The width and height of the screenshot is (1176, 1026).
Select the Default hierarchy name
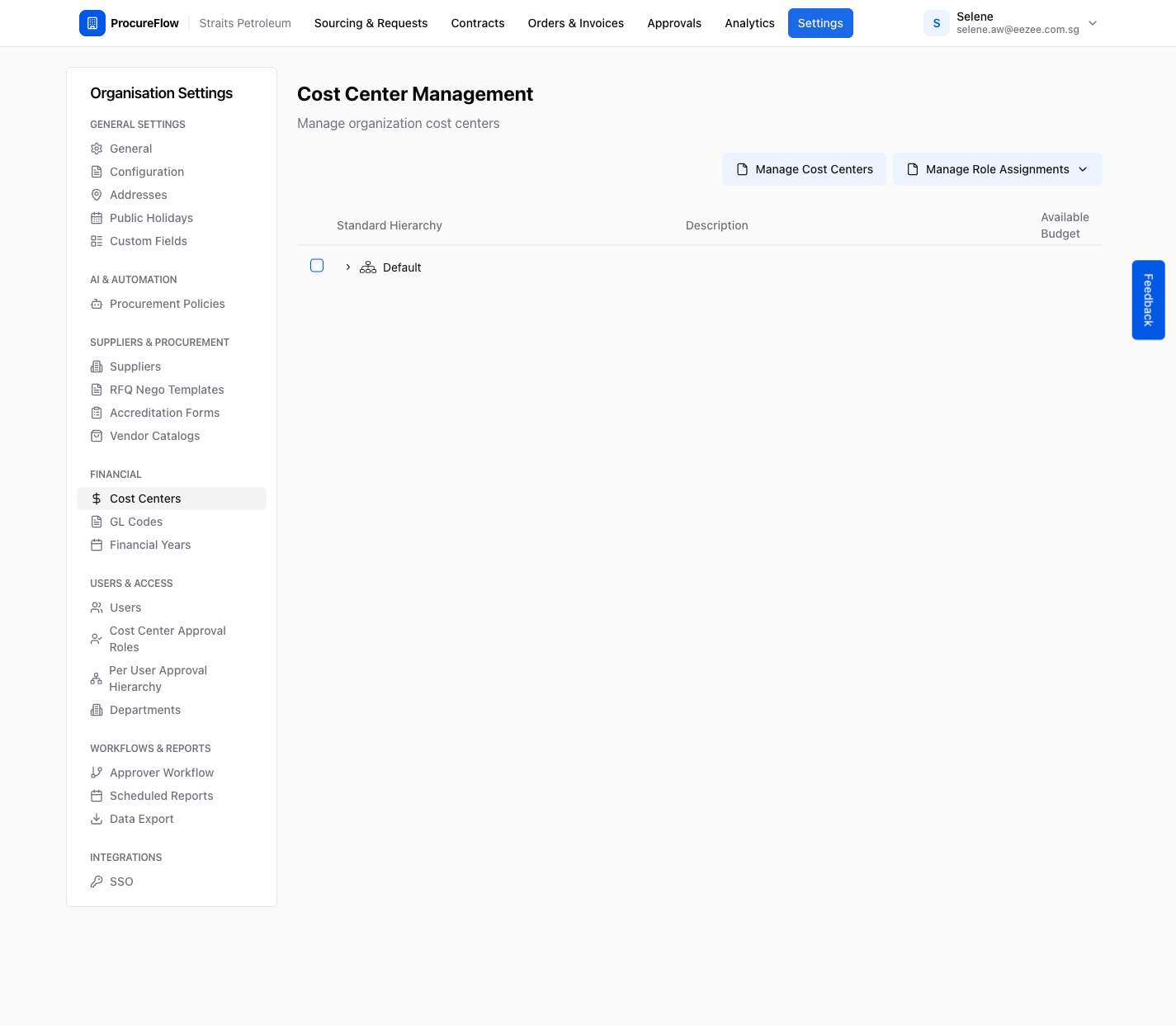402,267
